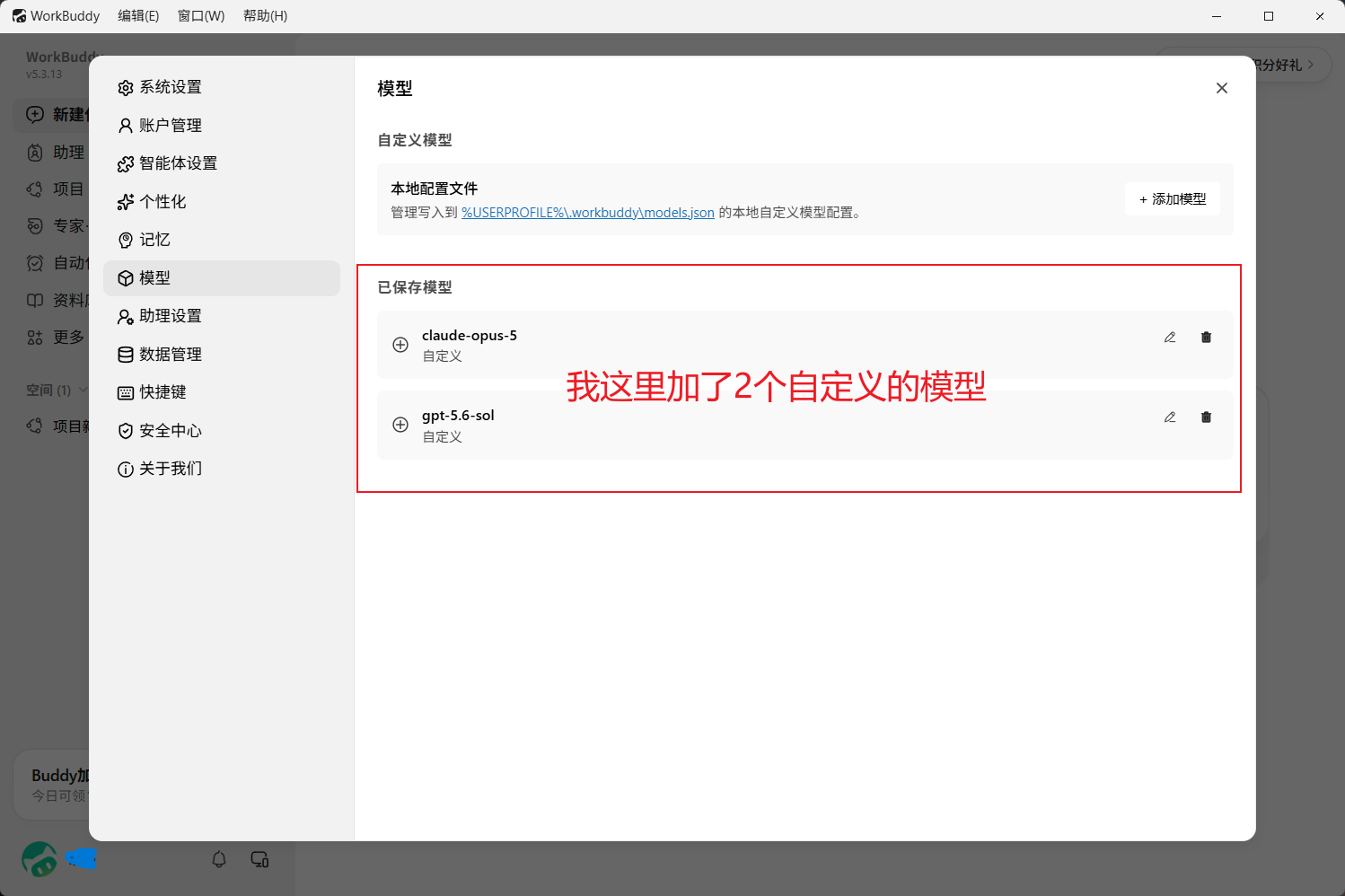Go to 数据管理 settings
The height and width of the screenshot is (896, 1345).
[222, 355]
